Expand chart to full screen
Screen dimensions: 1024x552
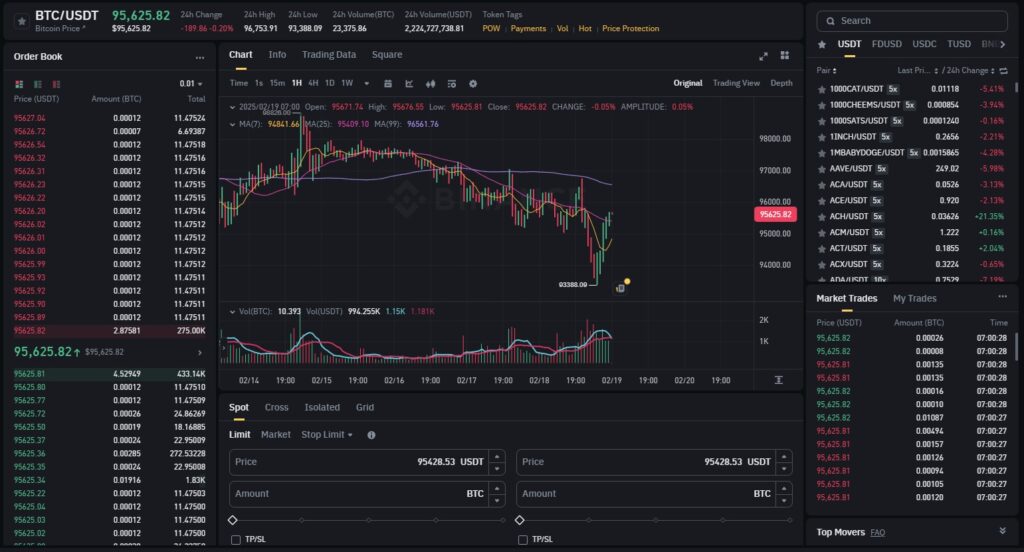(x=763, y=56)
